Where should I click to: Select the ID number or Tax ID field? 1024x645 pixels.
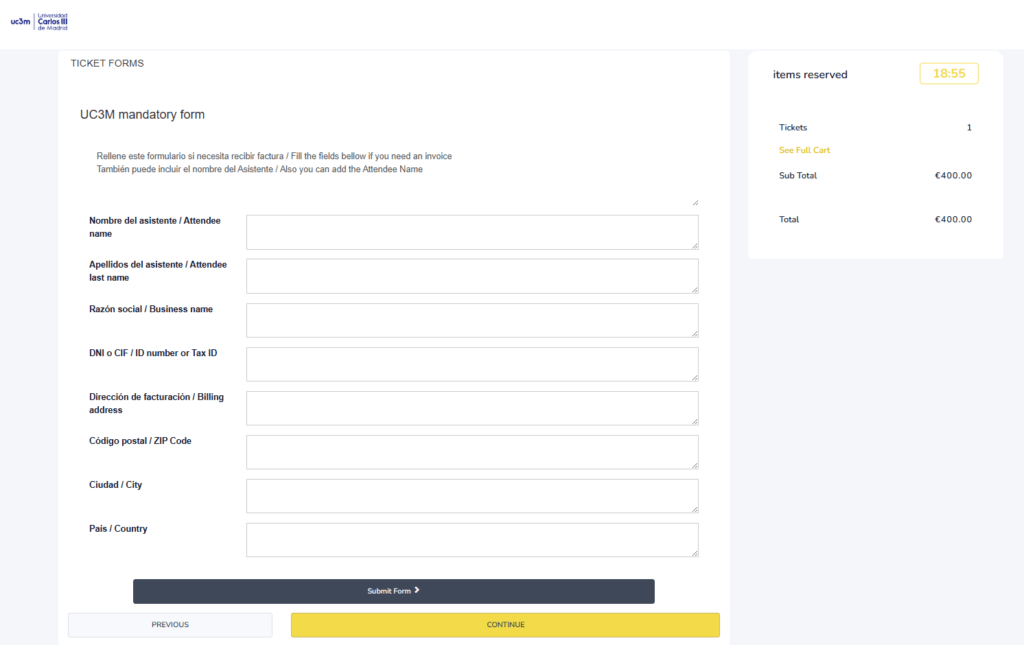click(x=471, y=364)
